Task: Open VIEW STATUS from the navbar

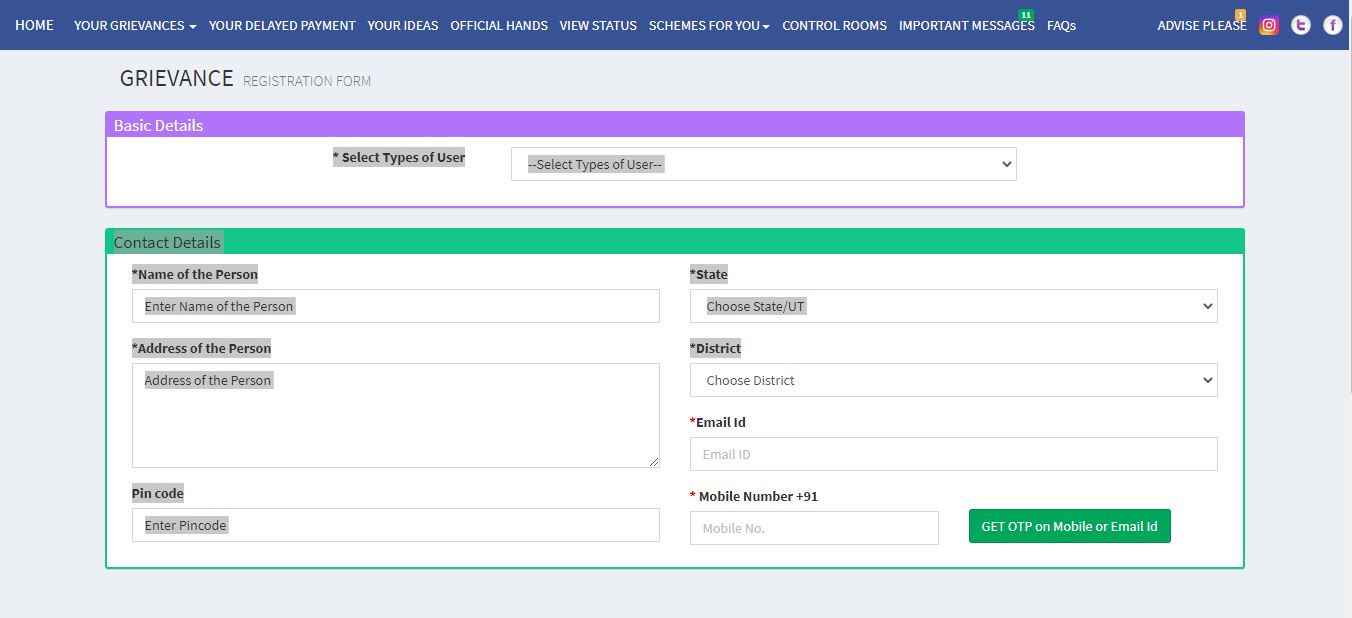Action: [598, 25]
